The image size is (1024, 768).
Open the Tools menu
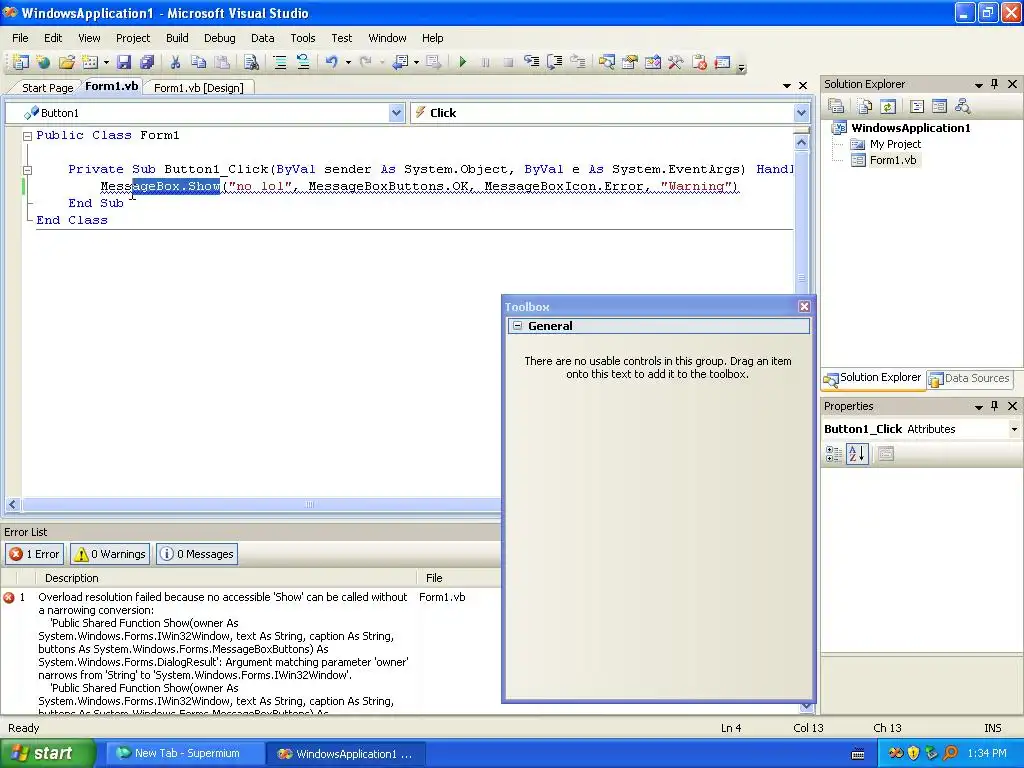pos(302,38)
